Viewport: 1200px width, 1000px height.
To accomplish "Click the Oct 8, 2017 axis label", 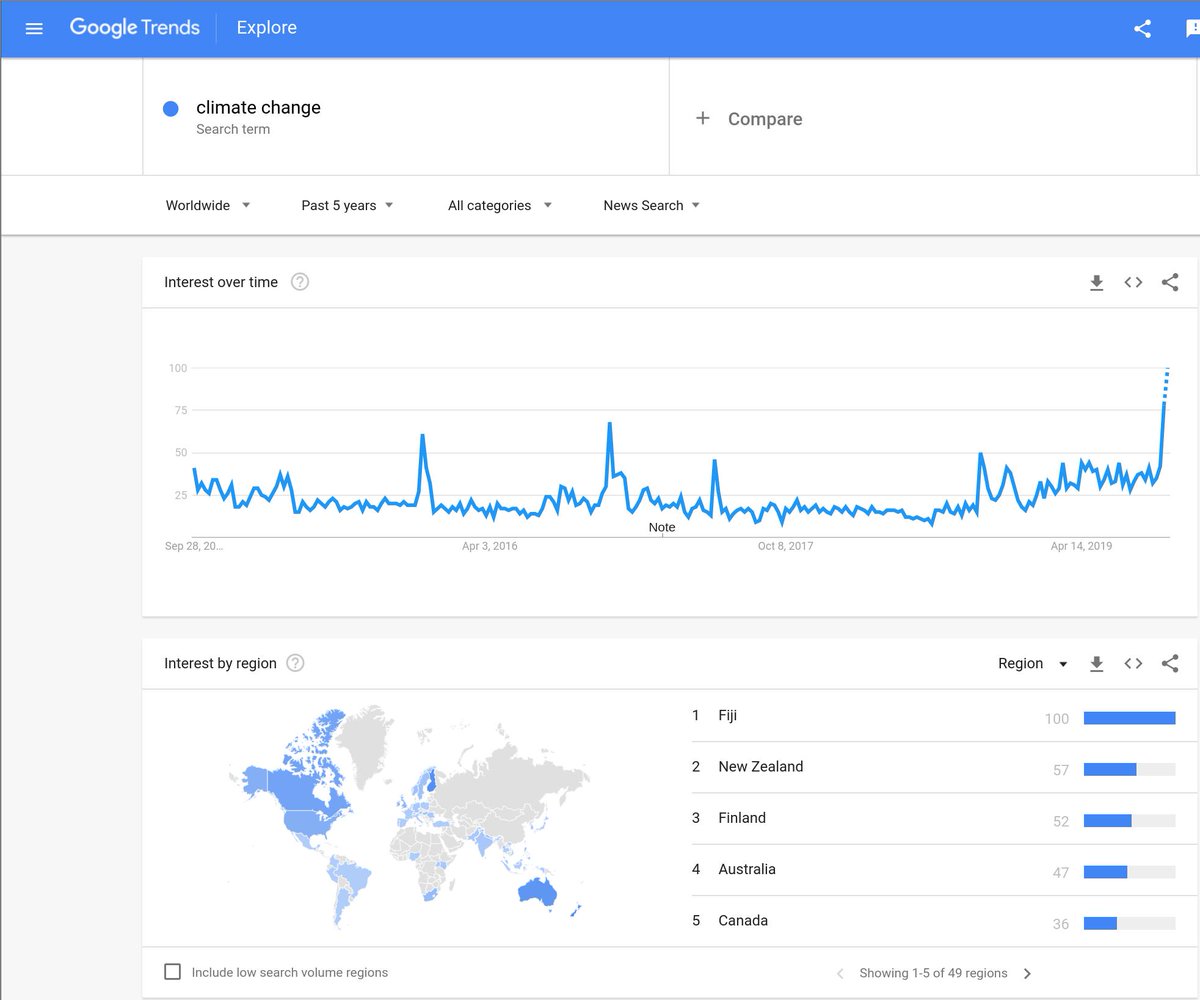I will point(785,546).
